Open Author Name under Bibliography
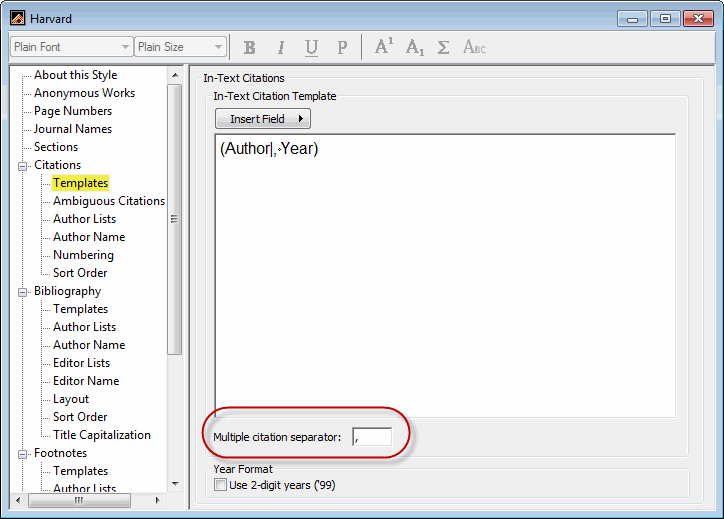The image size is (724, 519). point(89,345)
